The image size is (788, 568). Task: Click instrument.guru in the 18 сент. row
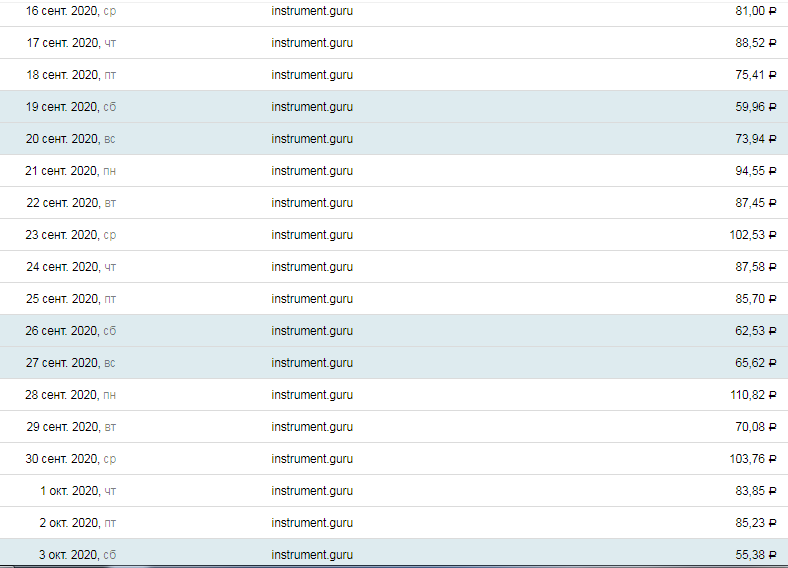click(x=312, y=75)
